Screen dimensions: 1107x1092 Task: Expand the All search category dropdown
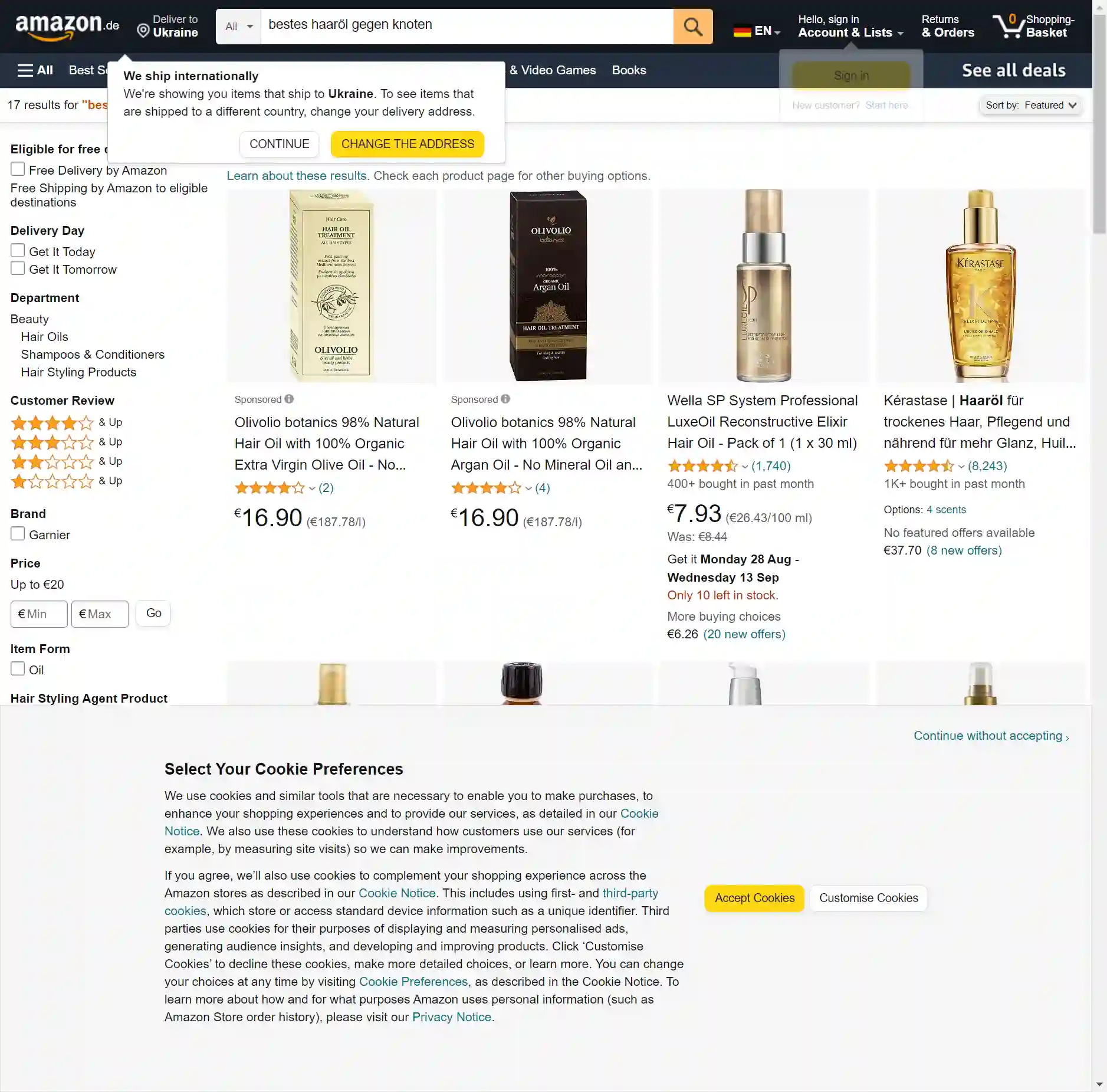point(238,27)
